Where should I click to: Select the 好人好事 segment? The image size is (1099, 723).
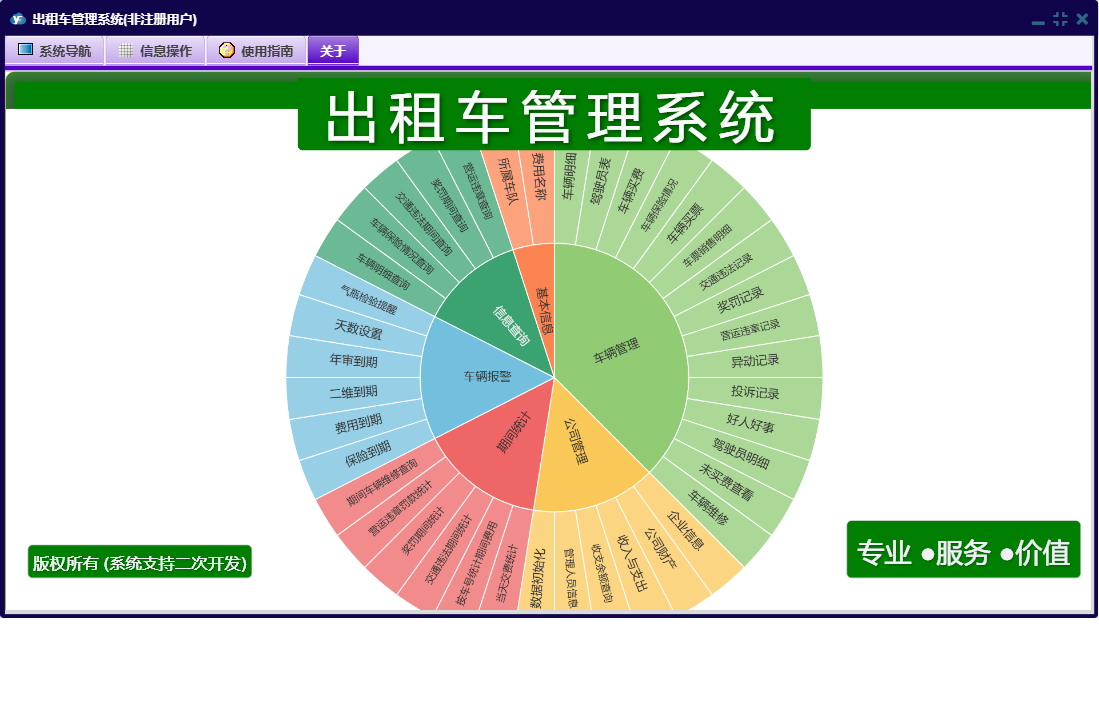(x=750, y=422)
